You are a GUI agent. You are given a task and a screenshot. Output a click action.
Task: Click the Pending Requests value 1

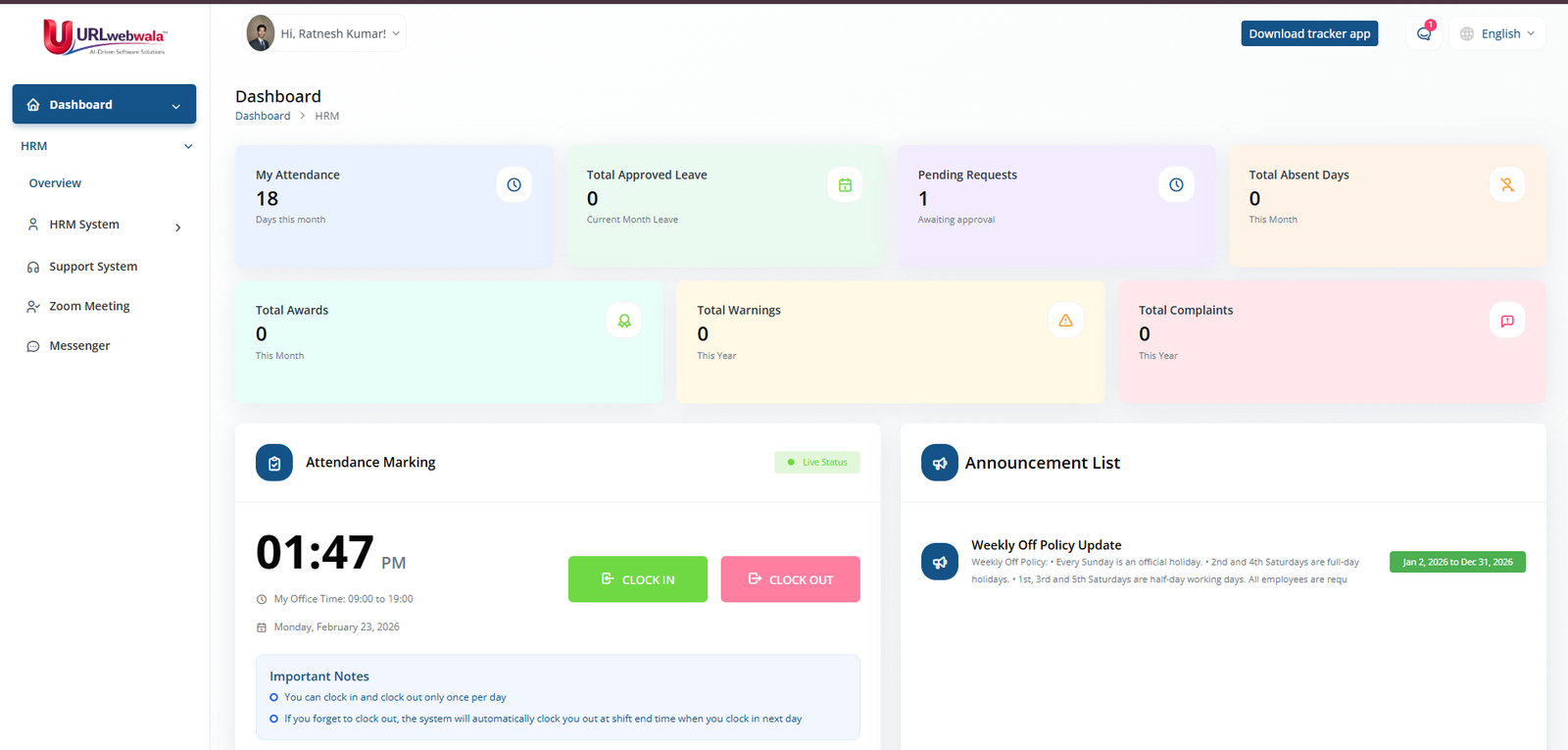(923, 198)
